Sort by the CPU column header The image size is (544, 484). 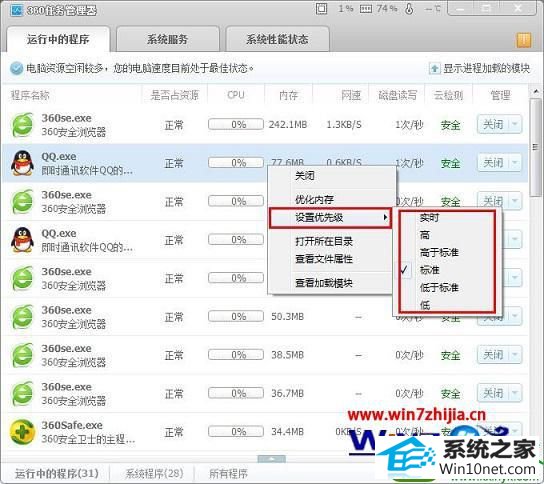236,95
